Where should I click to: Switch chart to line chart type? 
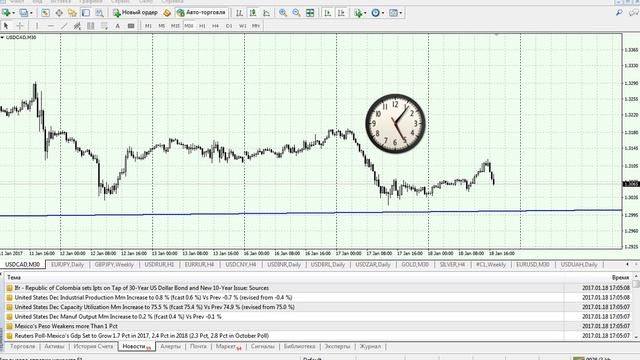(x=267, y=13)
